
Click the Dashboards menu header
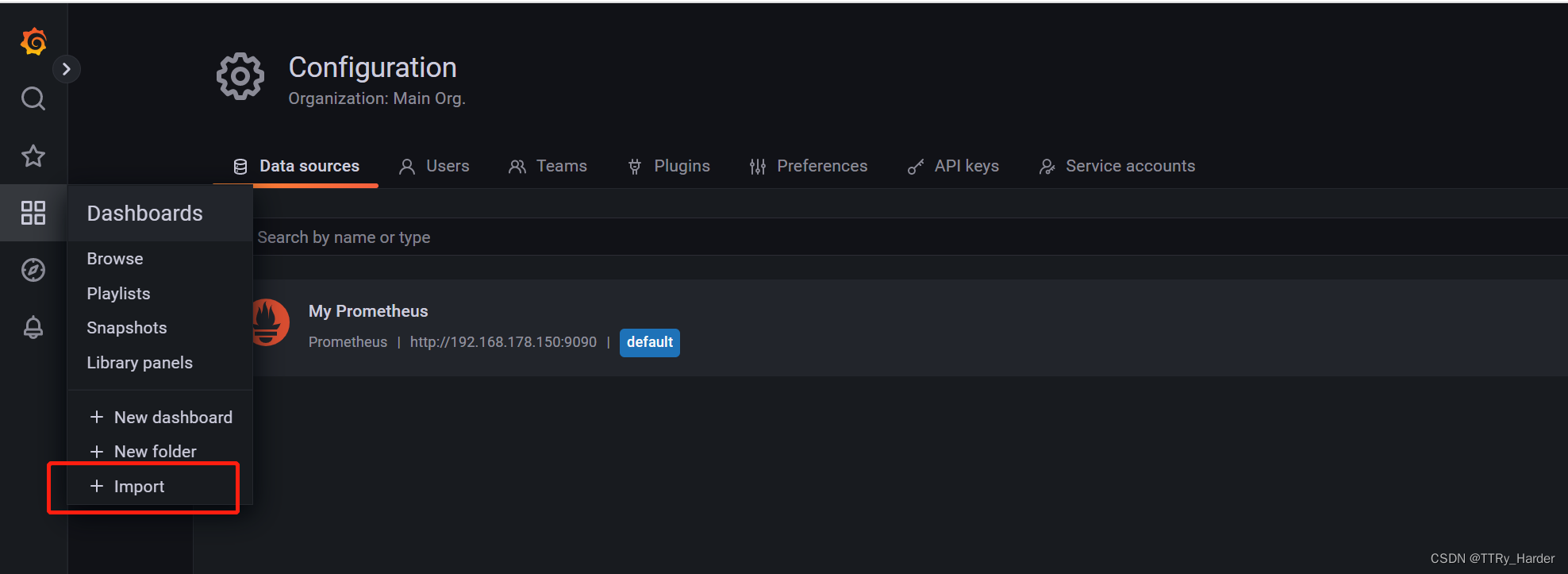point(160,213)
